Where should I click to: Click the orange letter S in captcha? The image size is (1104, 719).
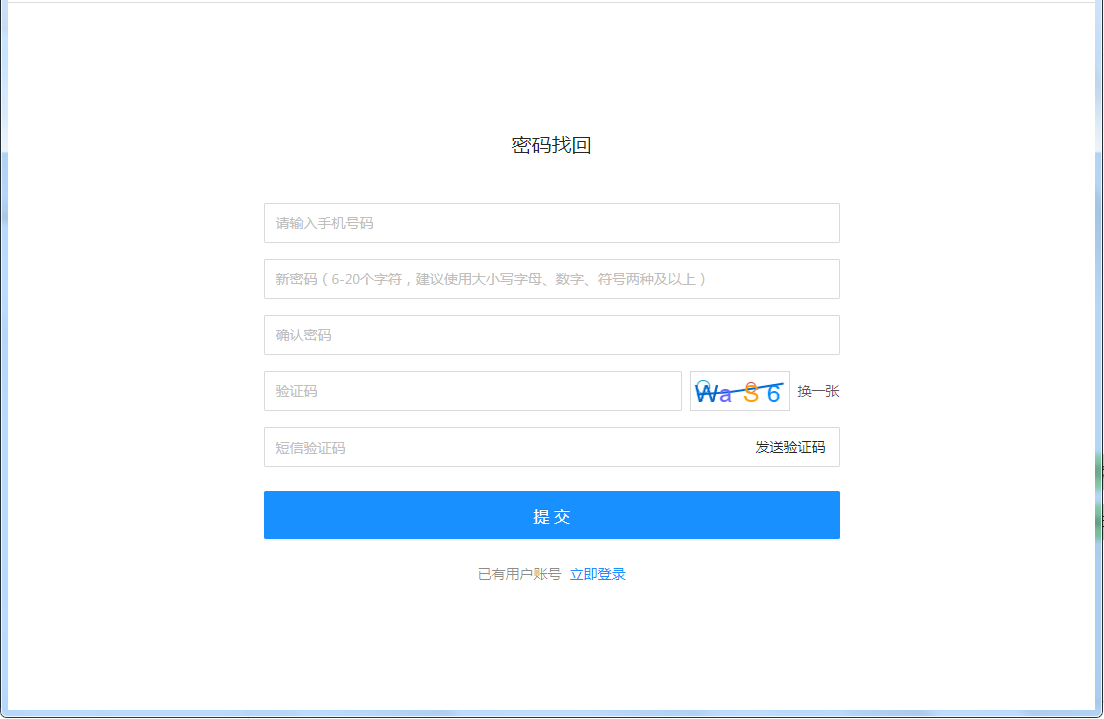pos(751,393)
